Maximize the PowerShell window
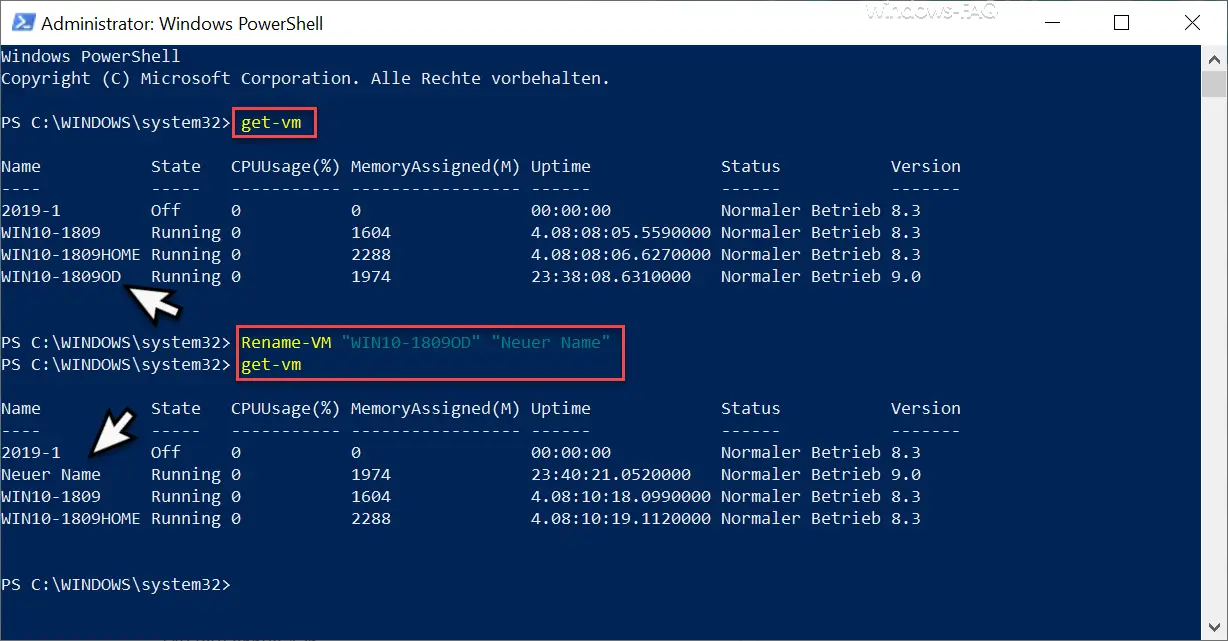 (1121, 22)
